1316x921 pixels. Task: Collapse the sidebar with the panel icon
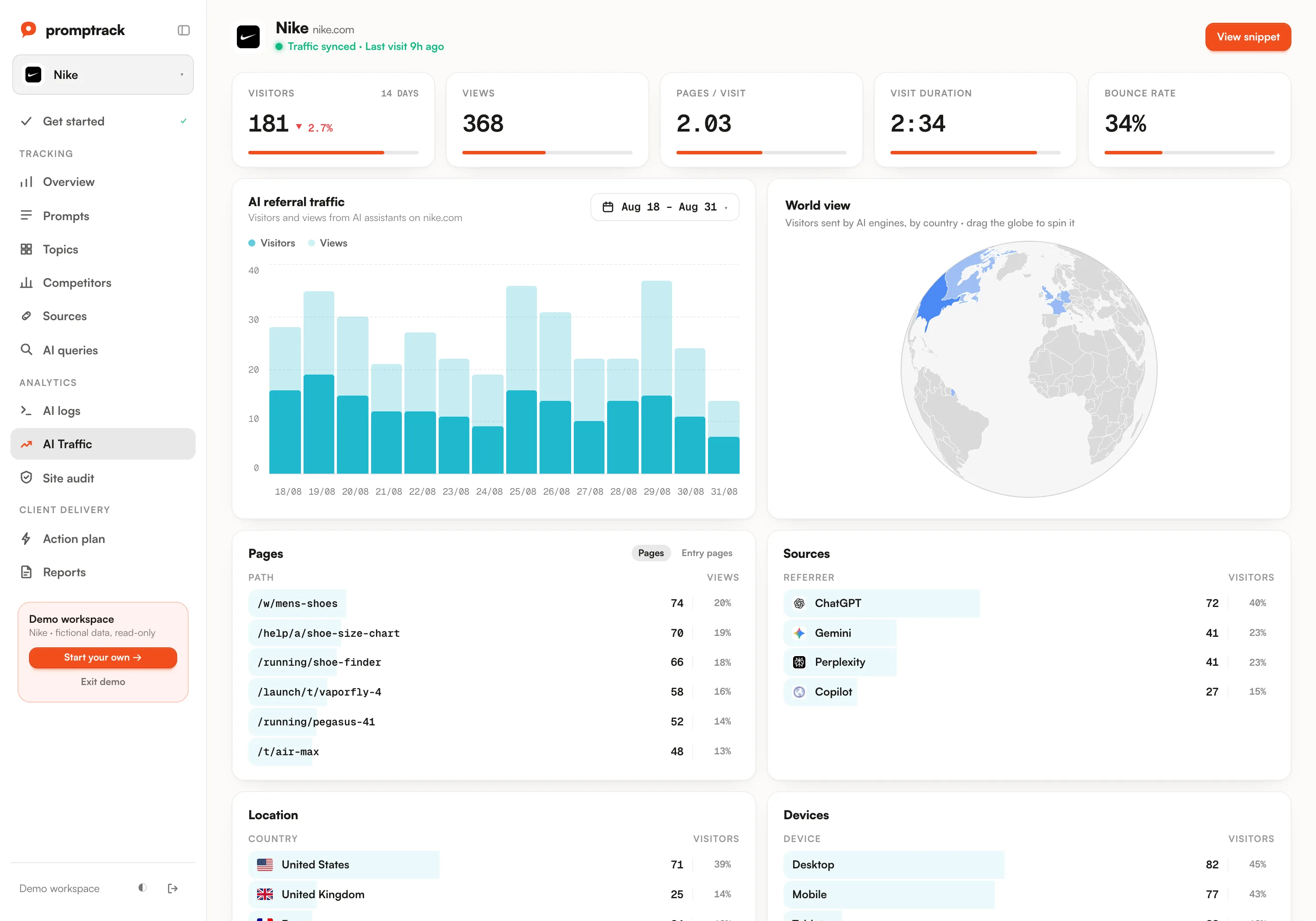coord(183,30)
